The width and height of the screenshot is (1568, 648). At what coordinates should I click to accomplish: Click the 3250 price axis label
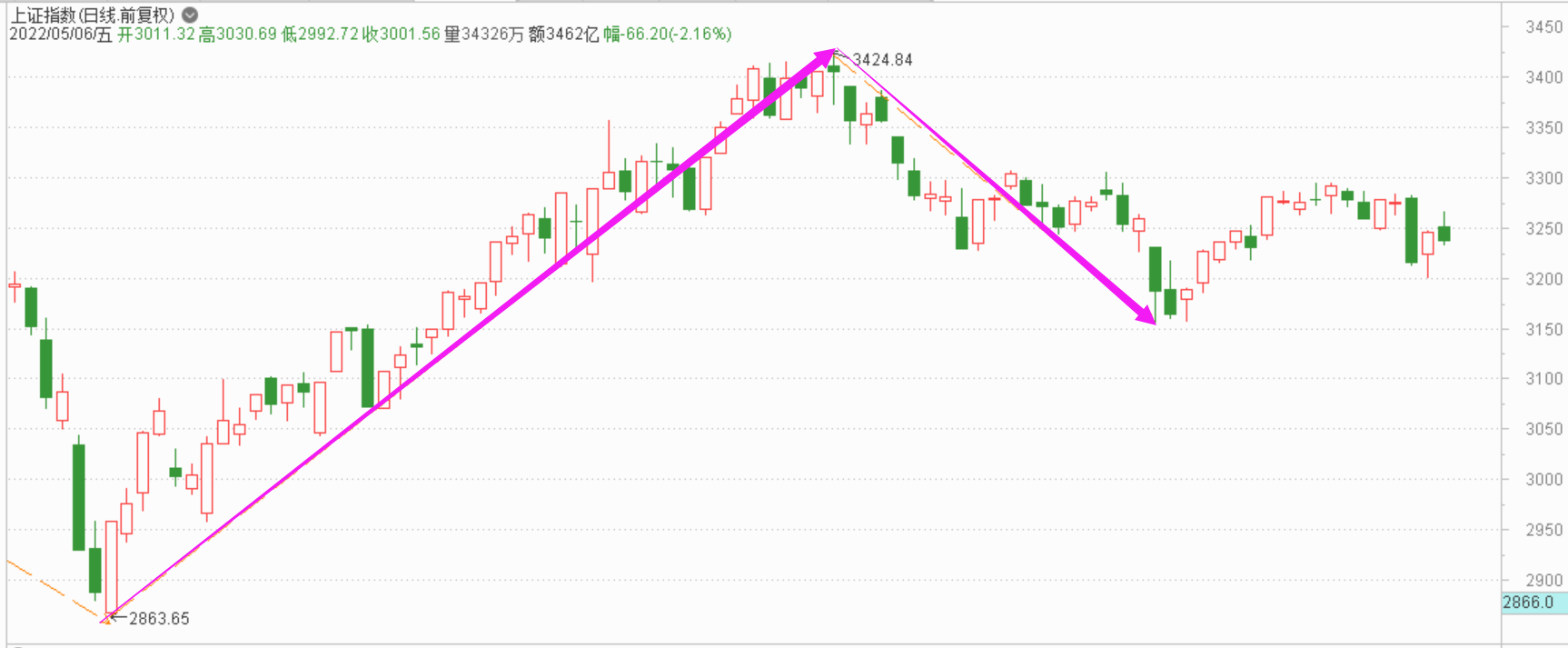(x=1543, y=229)
